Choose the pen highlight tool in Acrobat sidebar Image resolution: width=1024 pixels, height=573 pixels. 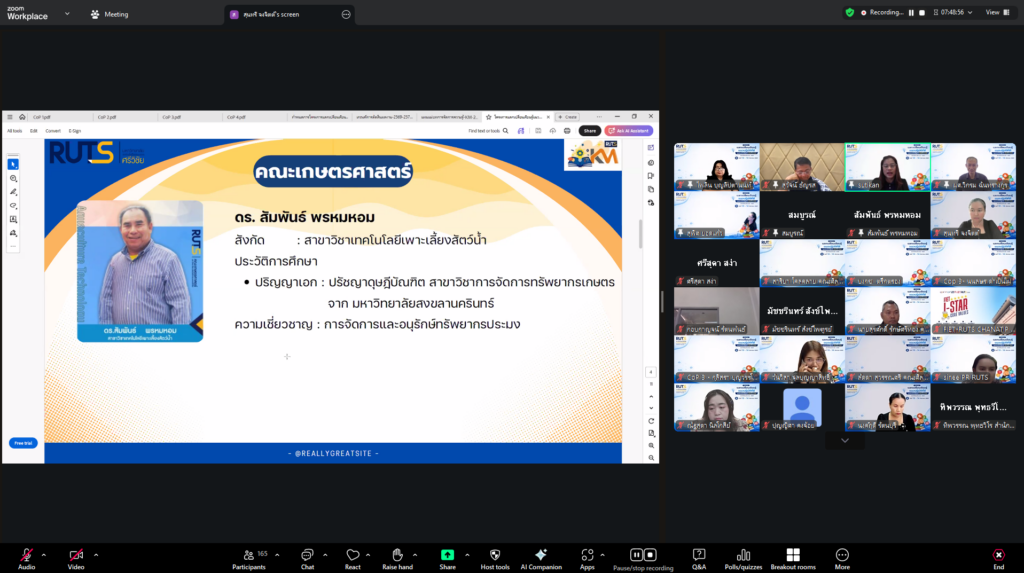point(13,192)
